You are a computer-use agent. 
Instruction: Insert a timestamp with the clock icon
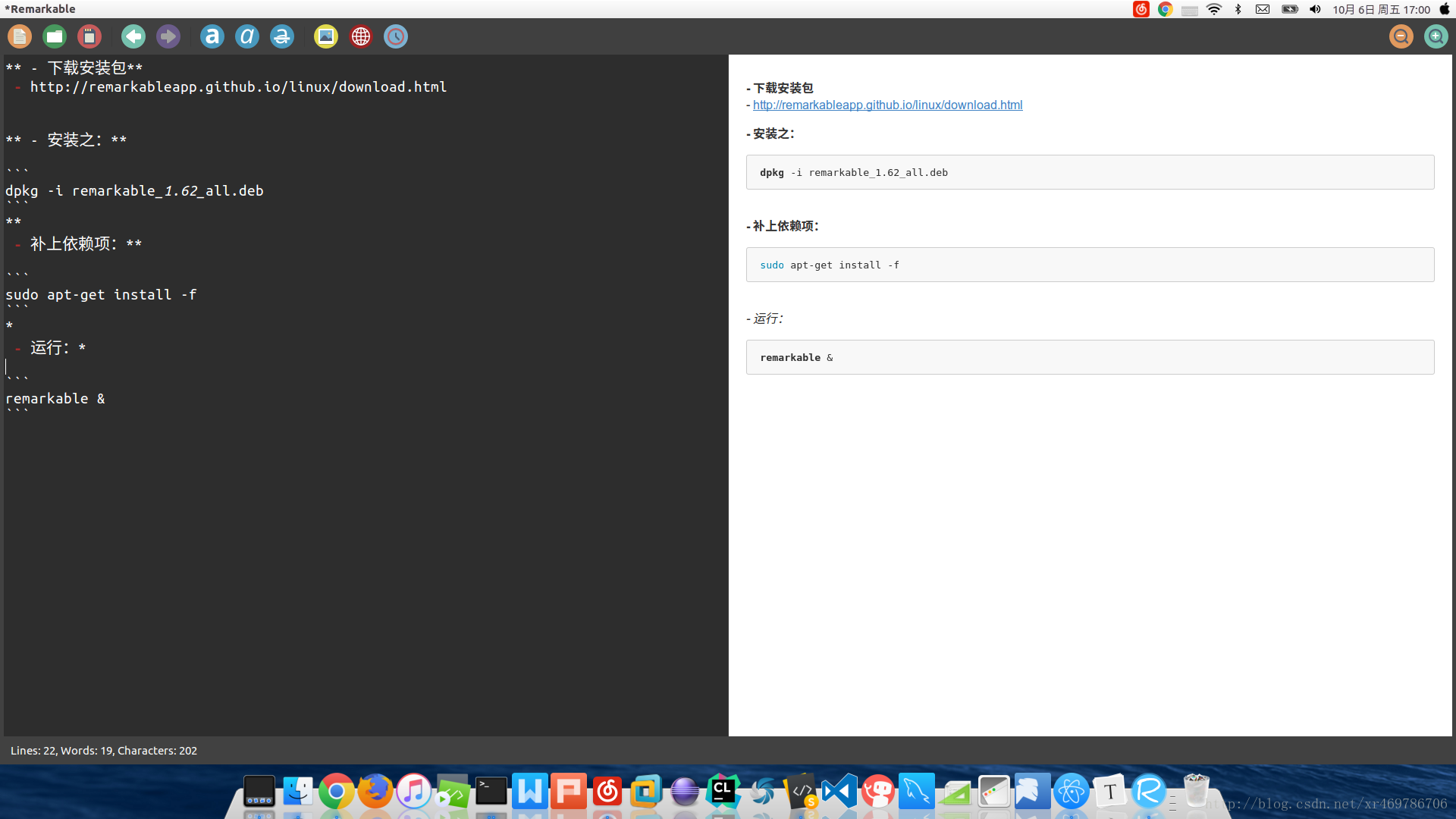point(396,36)
